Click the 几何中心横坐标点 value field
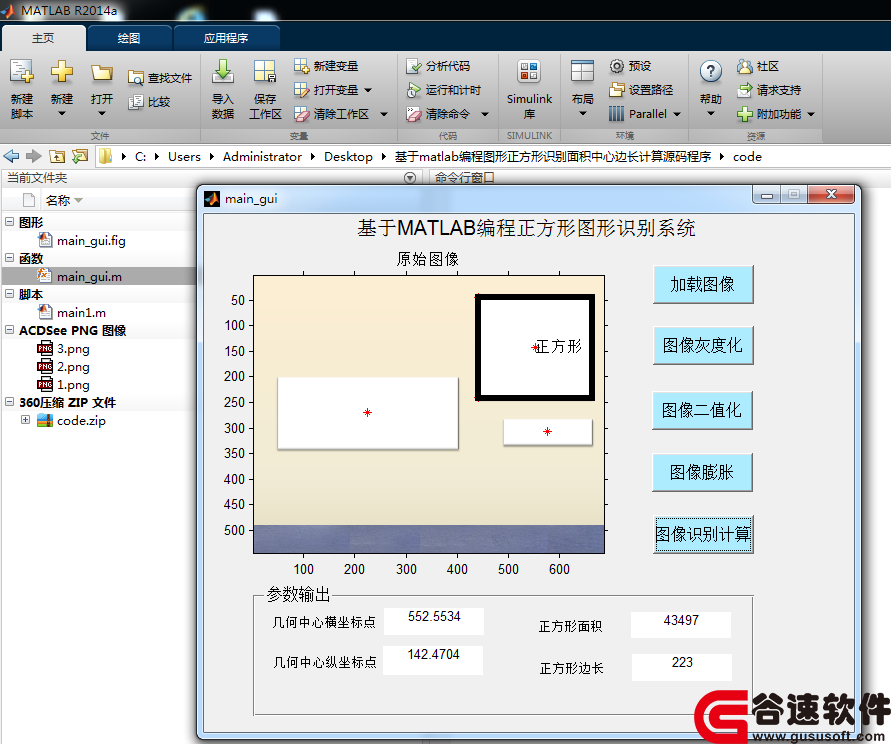This screenshot has height=744, width=891. point(434,621)
